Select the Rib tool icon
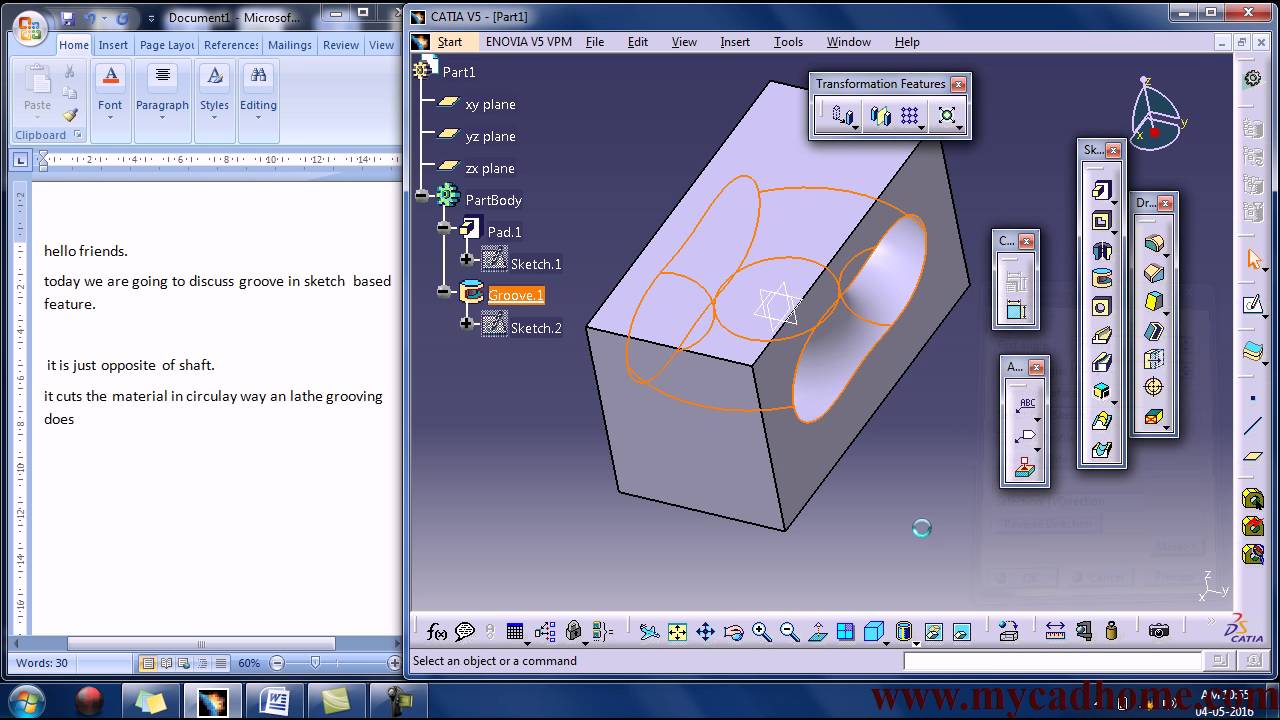The image size is (1280, 720). [1101, 335]
